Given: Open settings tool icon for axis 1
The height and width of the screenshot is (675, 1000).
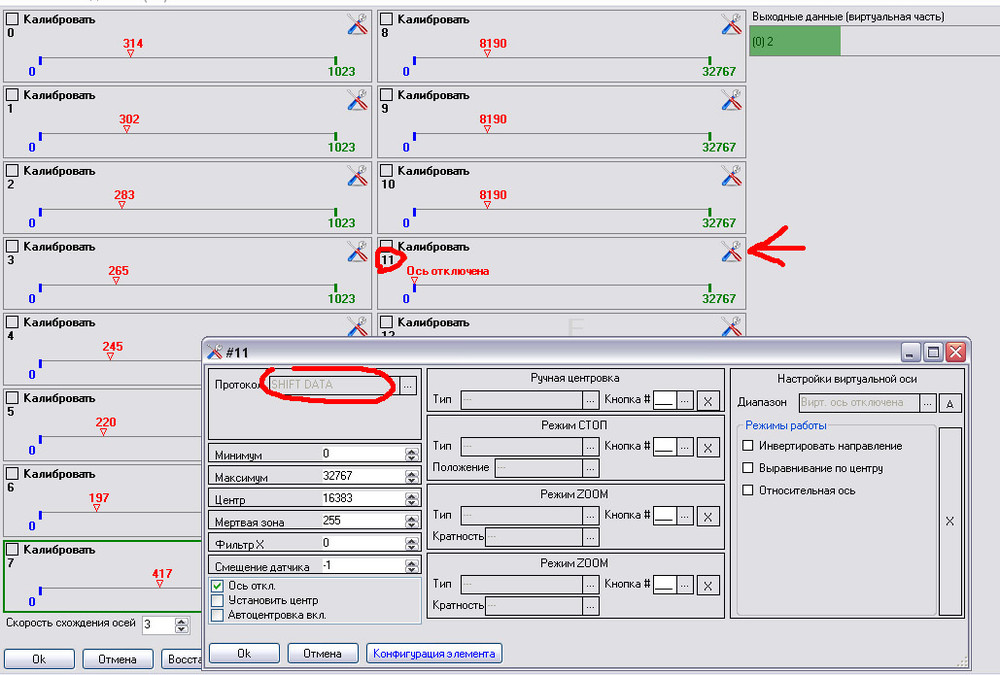Looking at the screenshot, I should pyautogui.click(x=357, y=100).
